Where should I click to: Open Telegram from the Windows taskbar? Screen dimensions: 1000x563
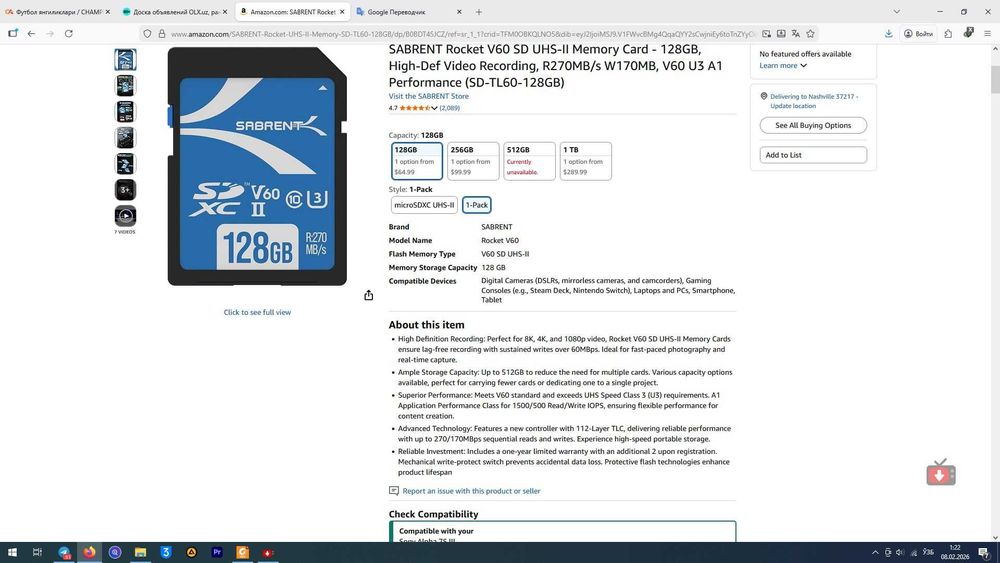[64, 552]
